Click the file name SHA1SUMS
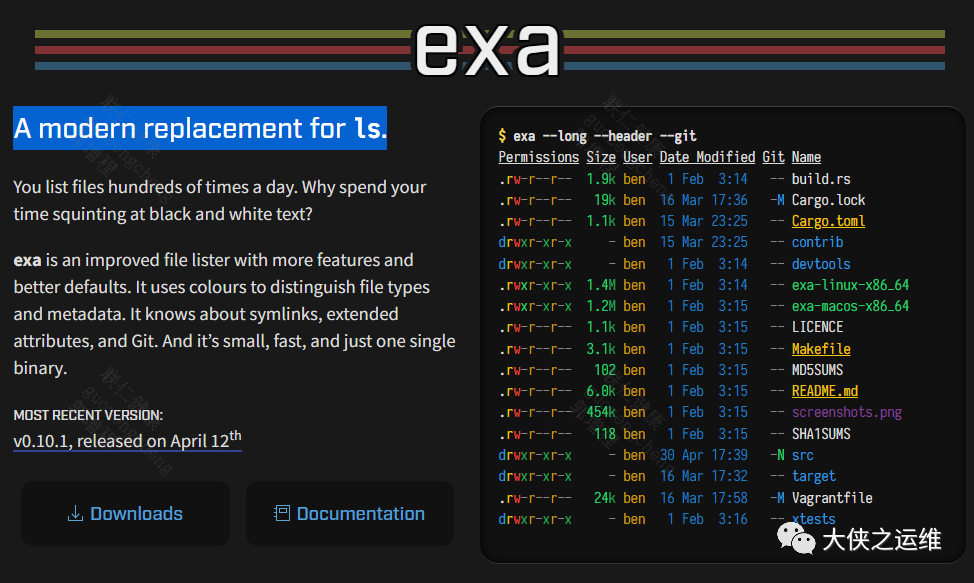The height and width of the screenshot is (583, 974). coord(821,434)
